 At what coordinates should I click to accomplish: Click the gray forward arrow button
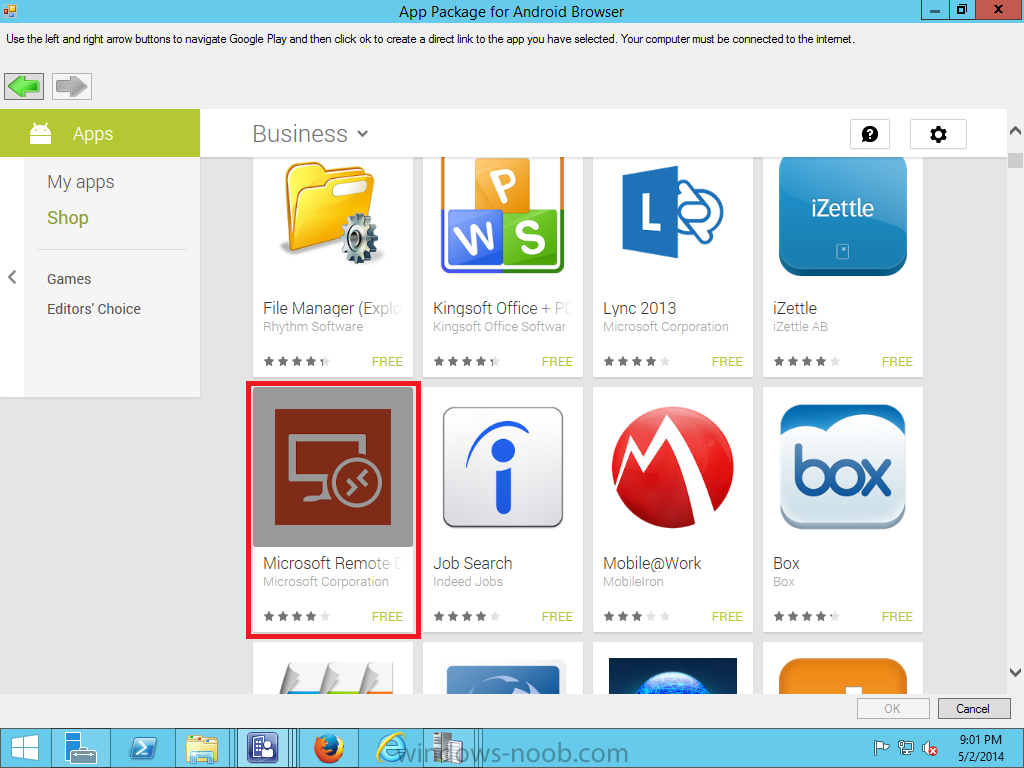coord(72,86)
